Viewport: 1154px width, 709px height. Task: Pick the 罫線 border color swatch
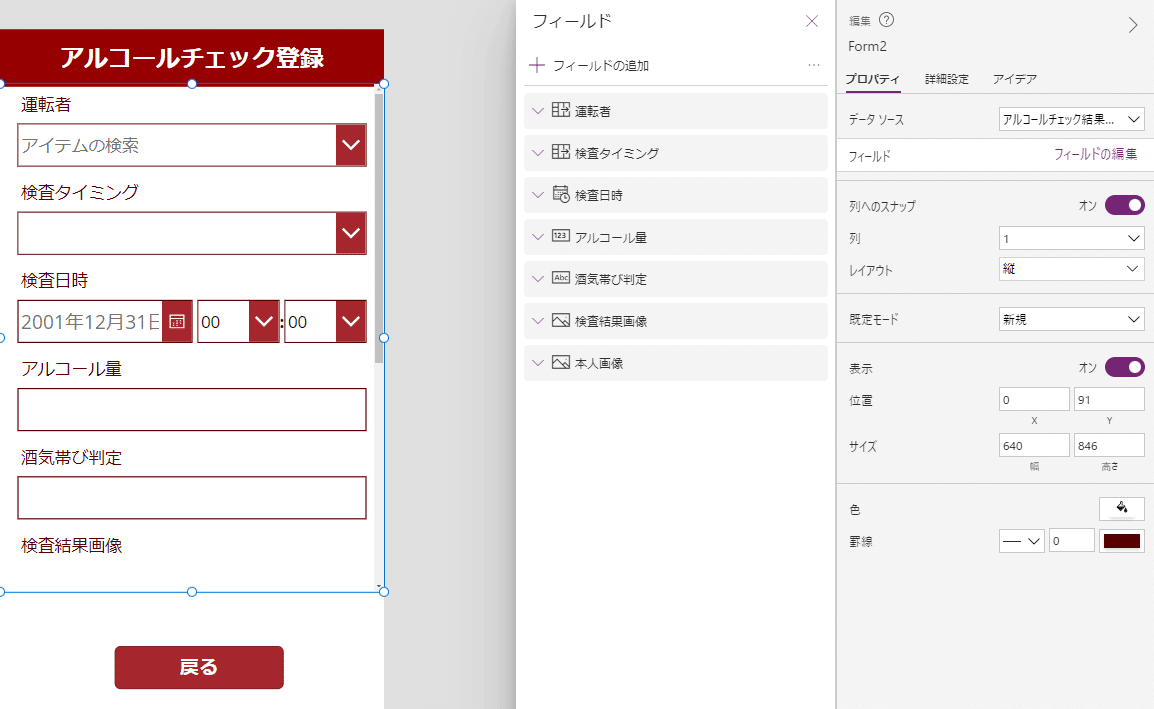pos(1122,540)
